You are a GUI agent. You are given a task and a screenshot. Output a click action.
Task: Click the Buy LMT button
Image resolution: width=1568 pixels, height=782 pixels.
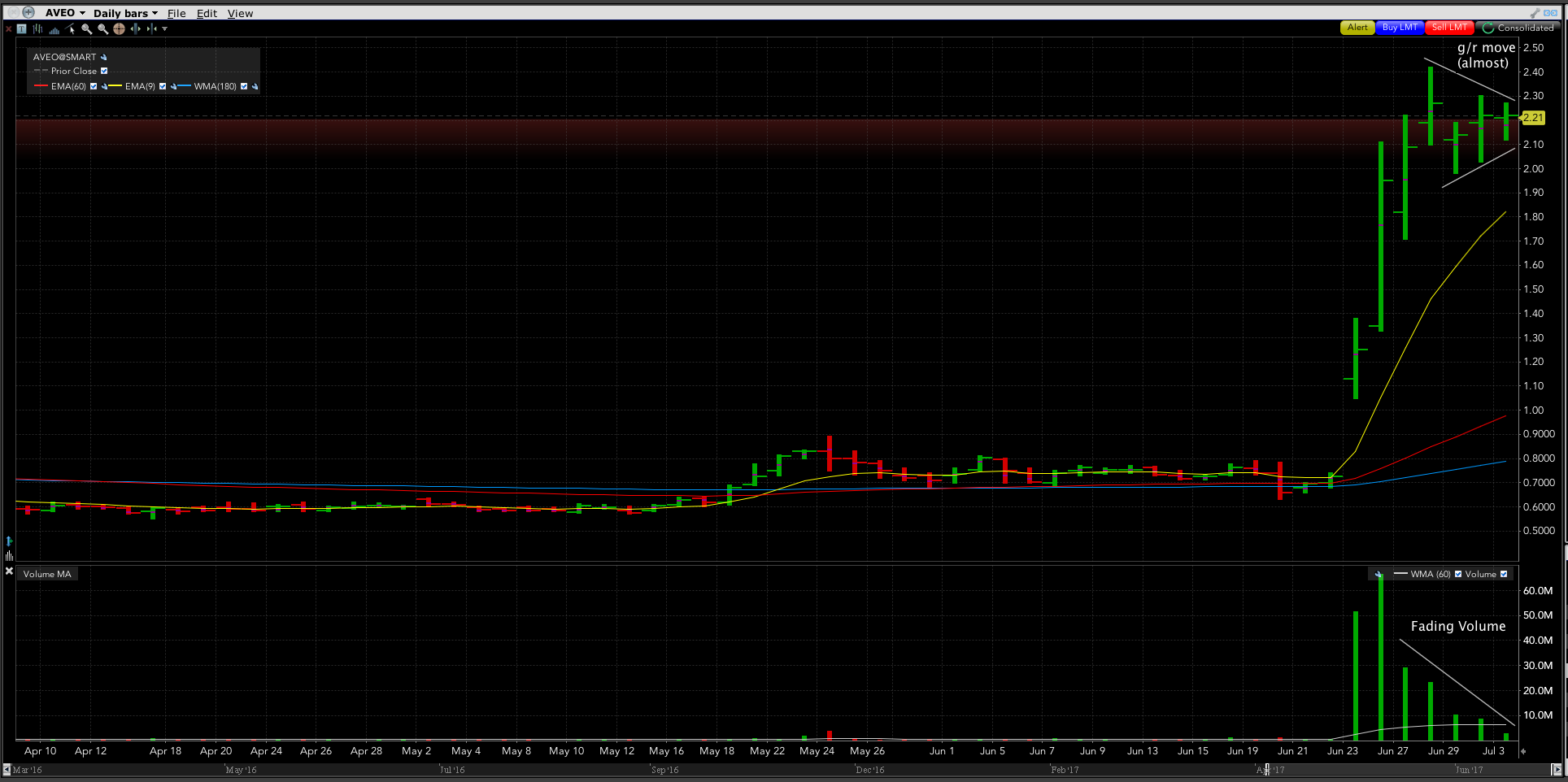tap(1400, 28)
